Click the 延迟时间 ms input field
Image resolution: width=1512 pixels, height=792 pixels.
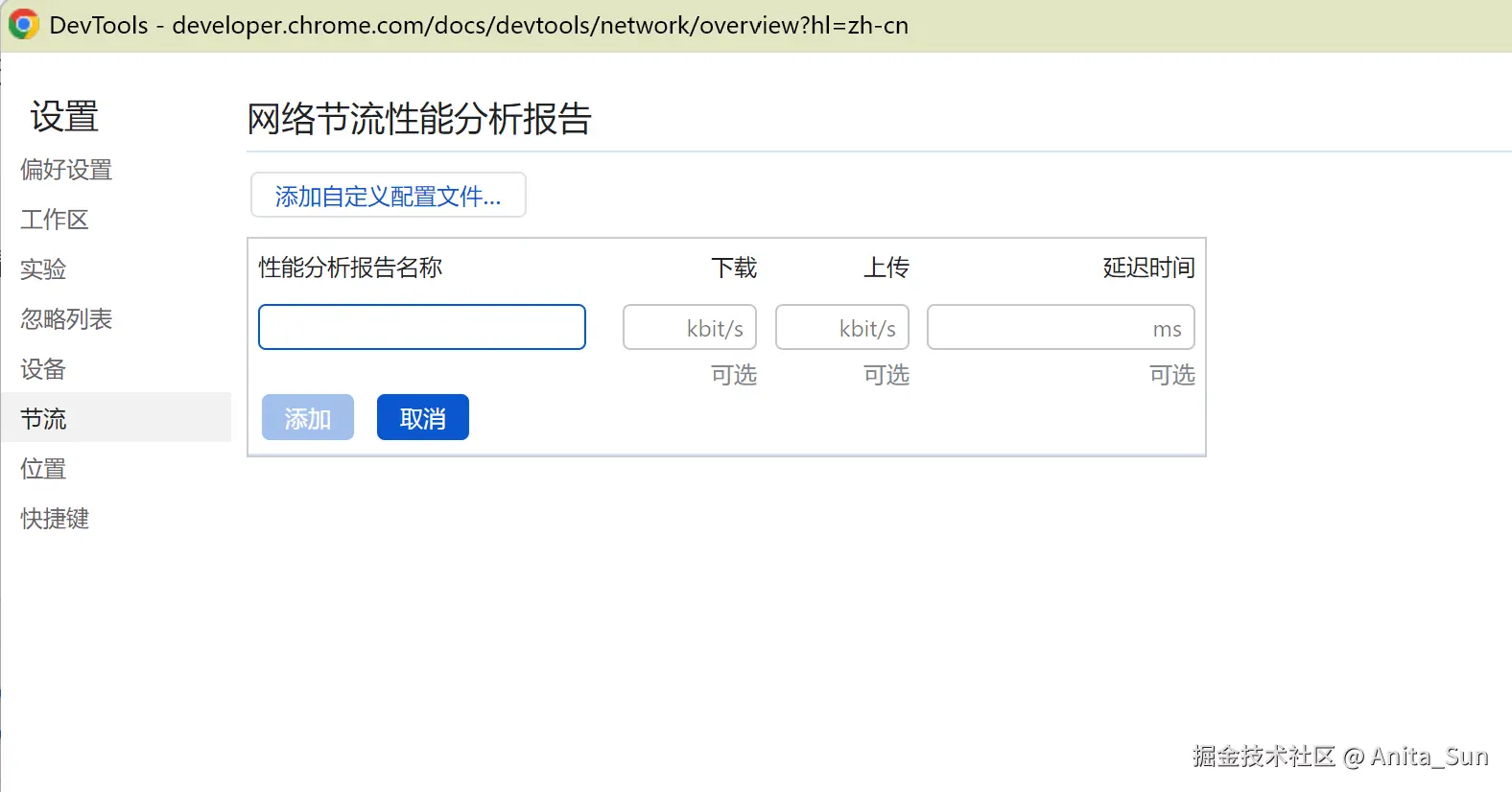coord(1061,328)
